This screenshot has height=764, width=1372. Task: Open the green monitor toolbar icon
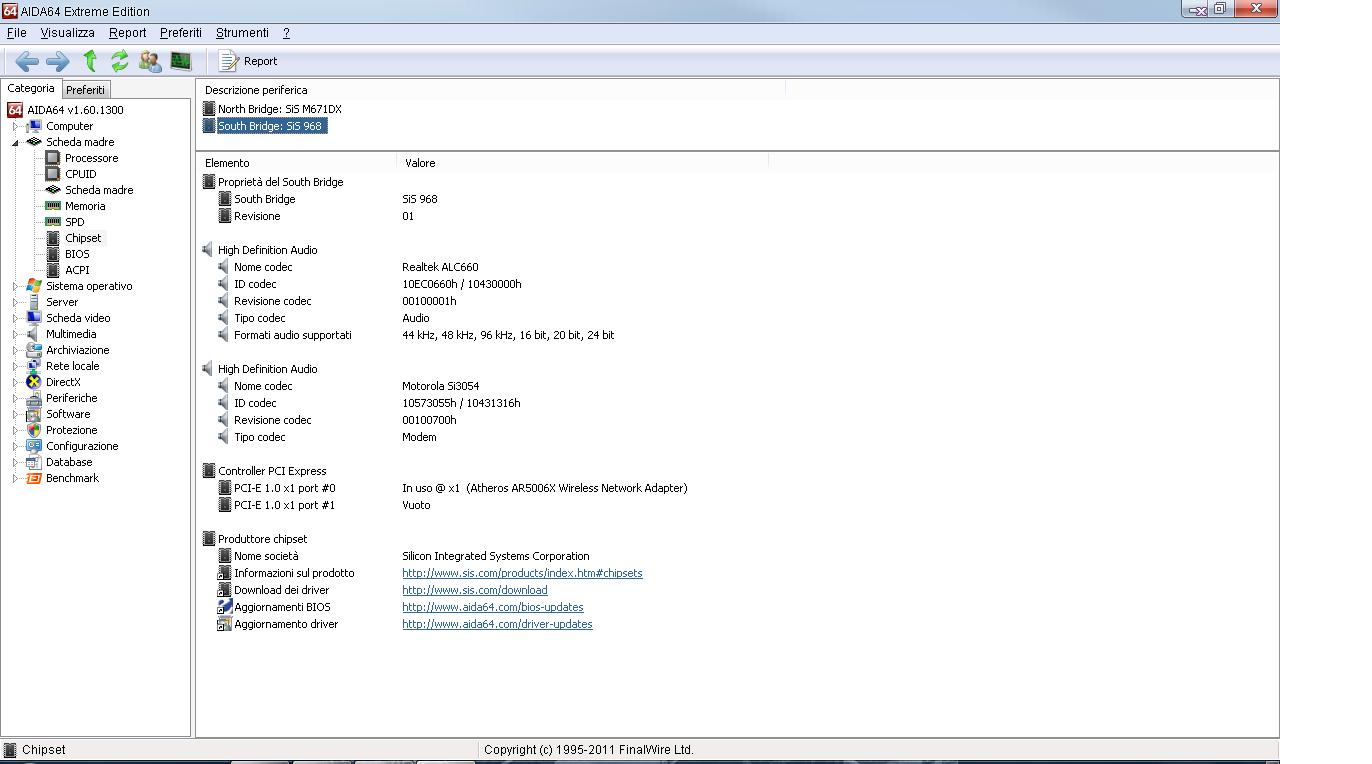tap(180, 61)
